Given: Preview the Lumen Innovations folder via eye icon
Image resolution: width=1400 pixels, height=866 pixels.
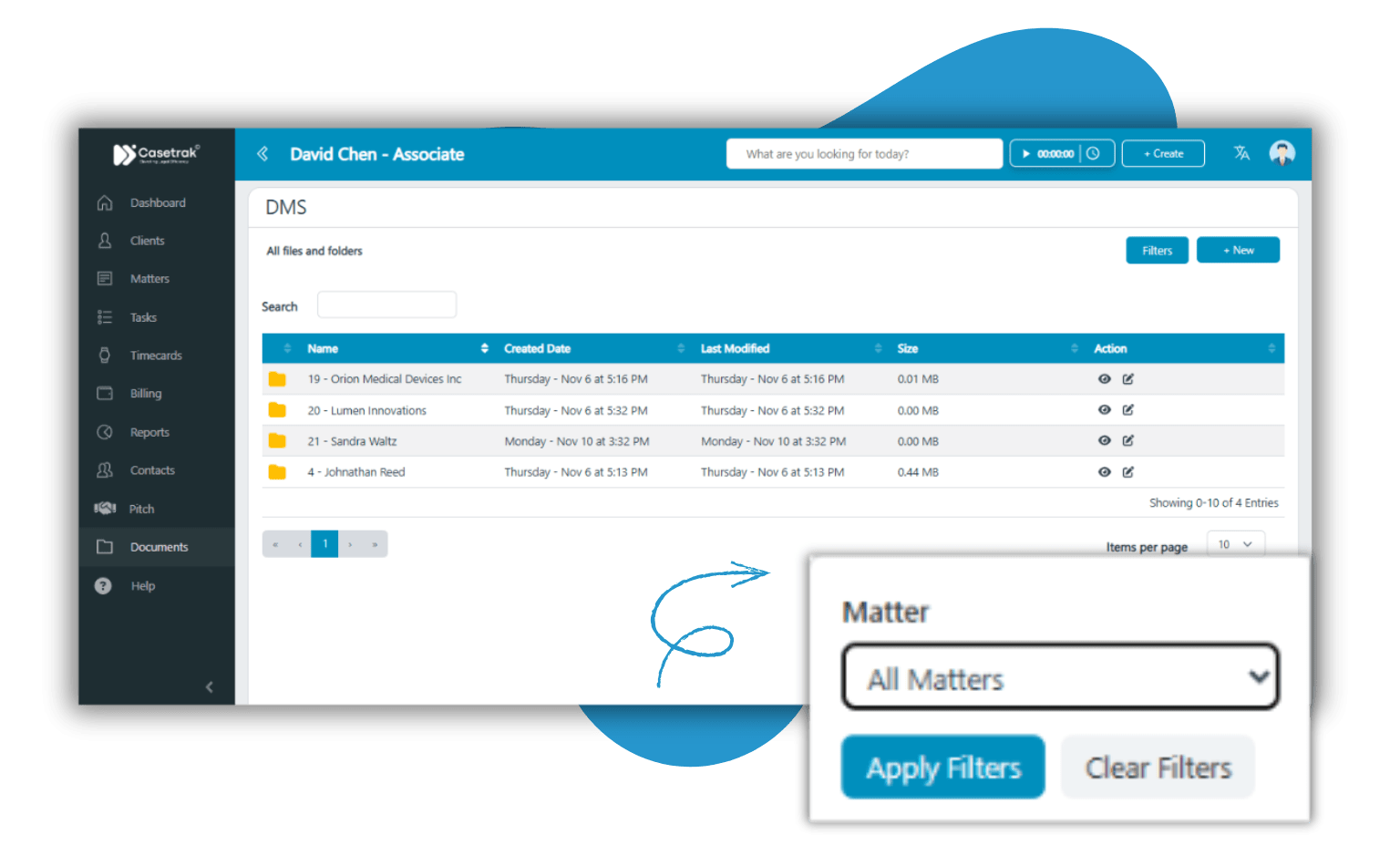Looking at the screenshot, I should [1104, 410].
